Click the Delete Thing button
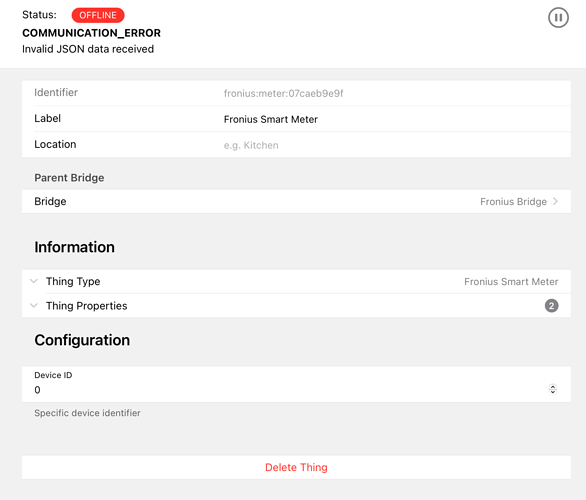The image size is (586, 500). coord(296,467)
